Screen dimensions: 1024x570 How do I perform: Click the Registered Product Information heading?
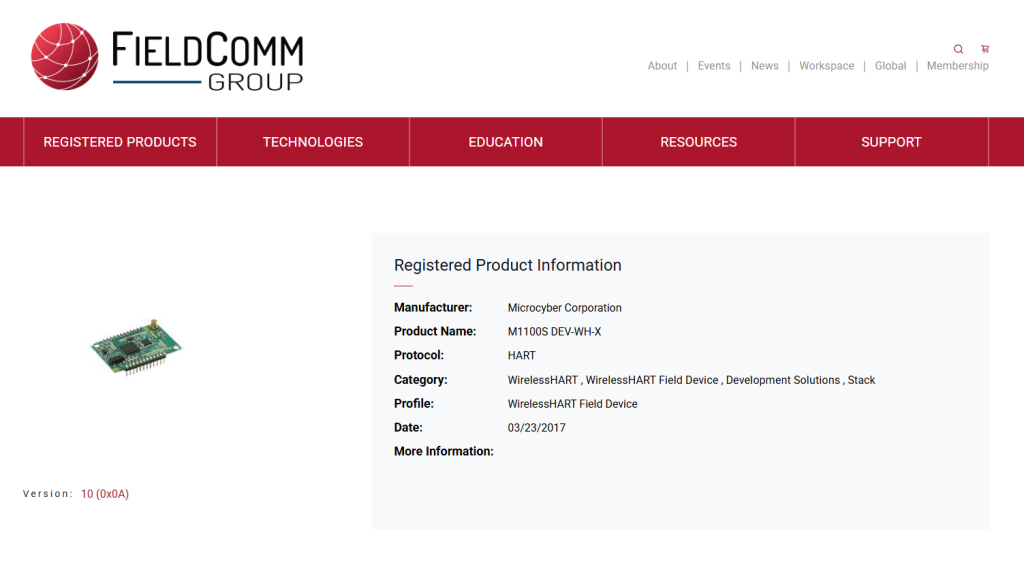tap(508, 266)
